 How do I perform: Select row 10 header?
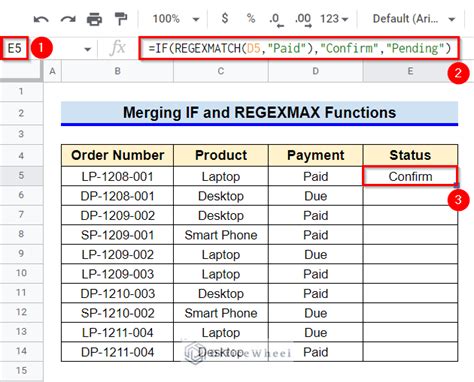pos(21,273)
